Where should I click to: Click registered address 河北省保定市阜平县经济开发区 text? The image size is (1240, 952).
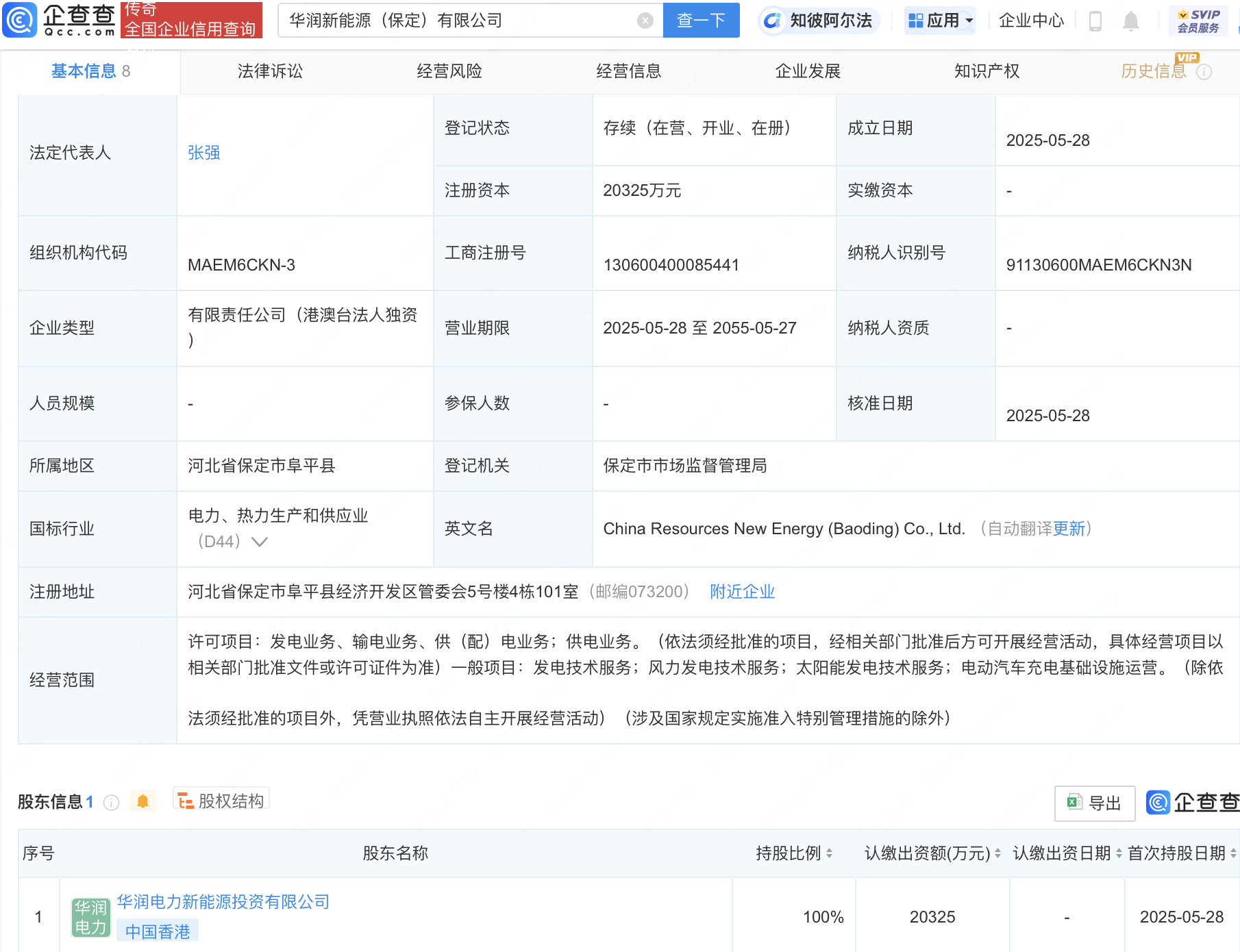(x=384, y=592)
